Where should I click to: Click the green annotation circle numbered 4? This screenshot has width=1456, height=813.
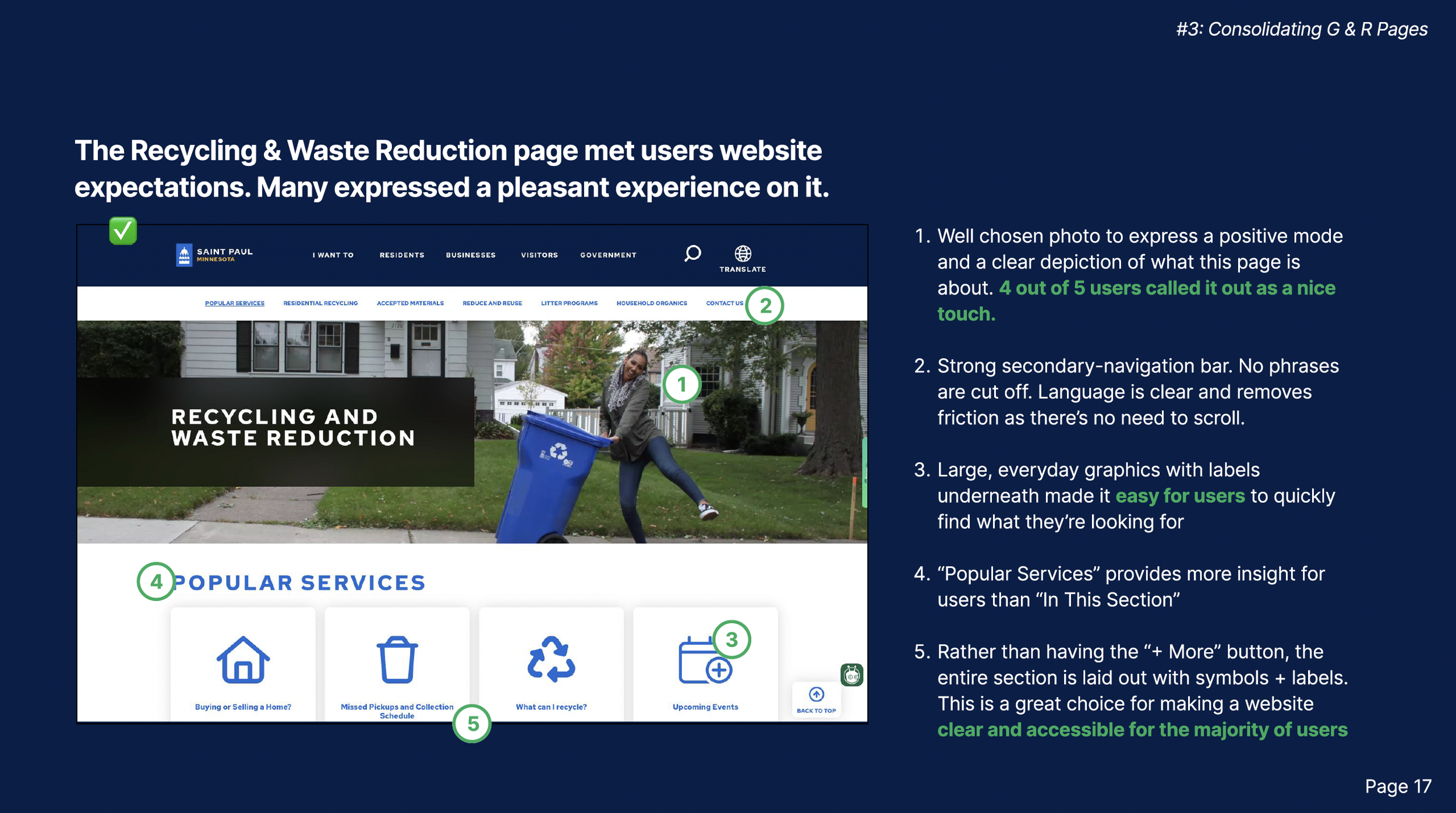[x=156, y=581]
